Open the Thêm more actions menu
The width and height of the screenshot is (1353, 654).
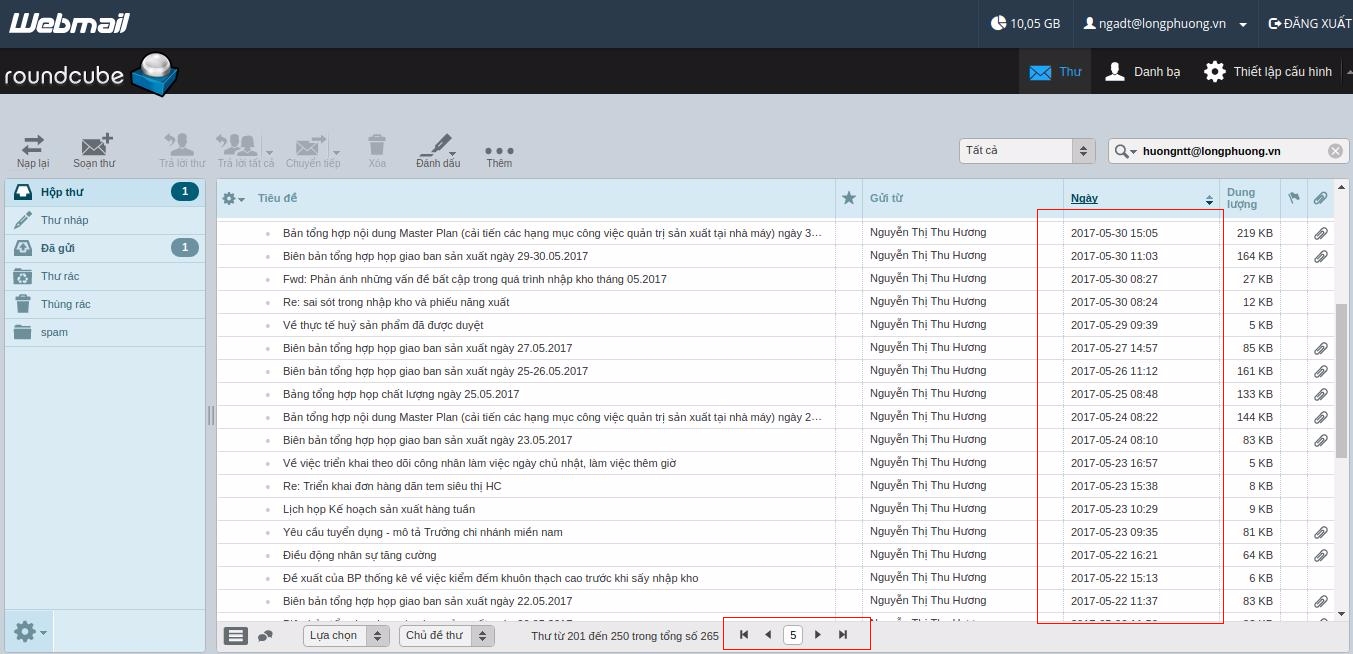(x=499, y=148)
